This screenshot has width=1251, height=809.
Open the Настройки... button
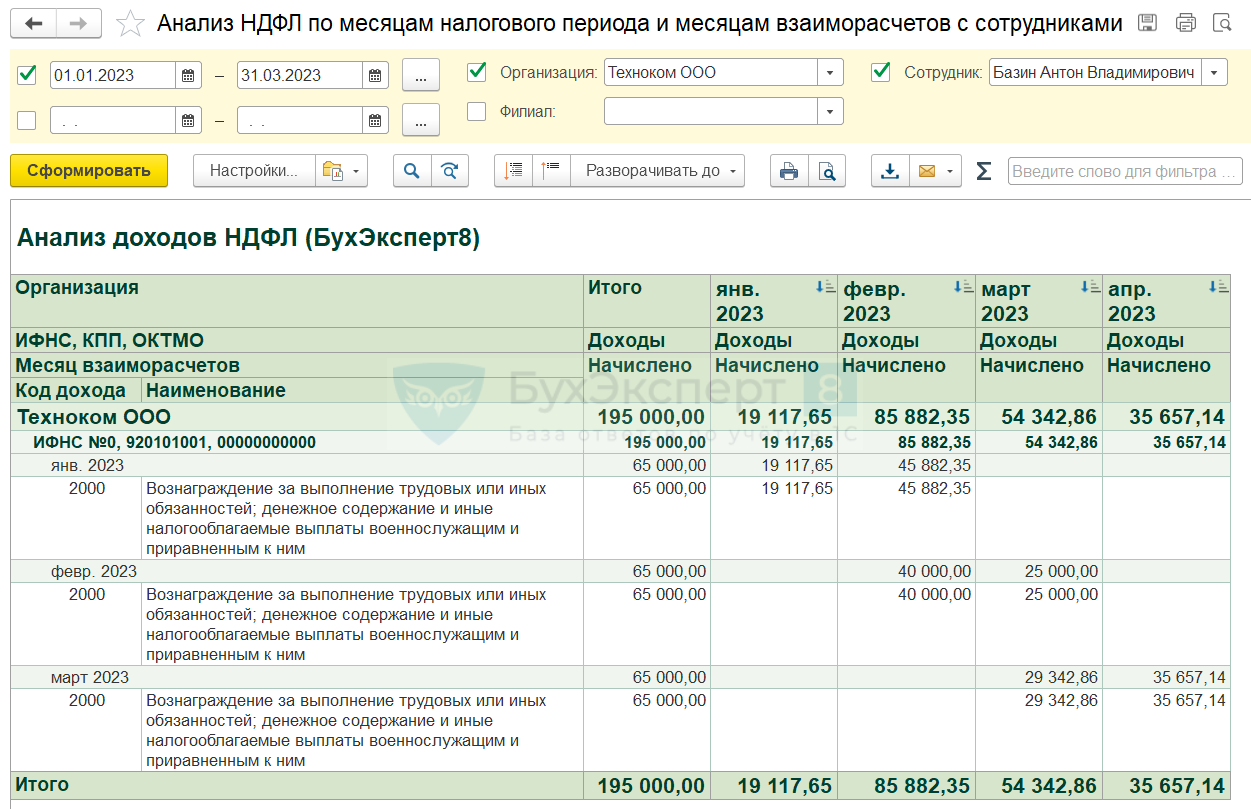(x=254, y=171)
